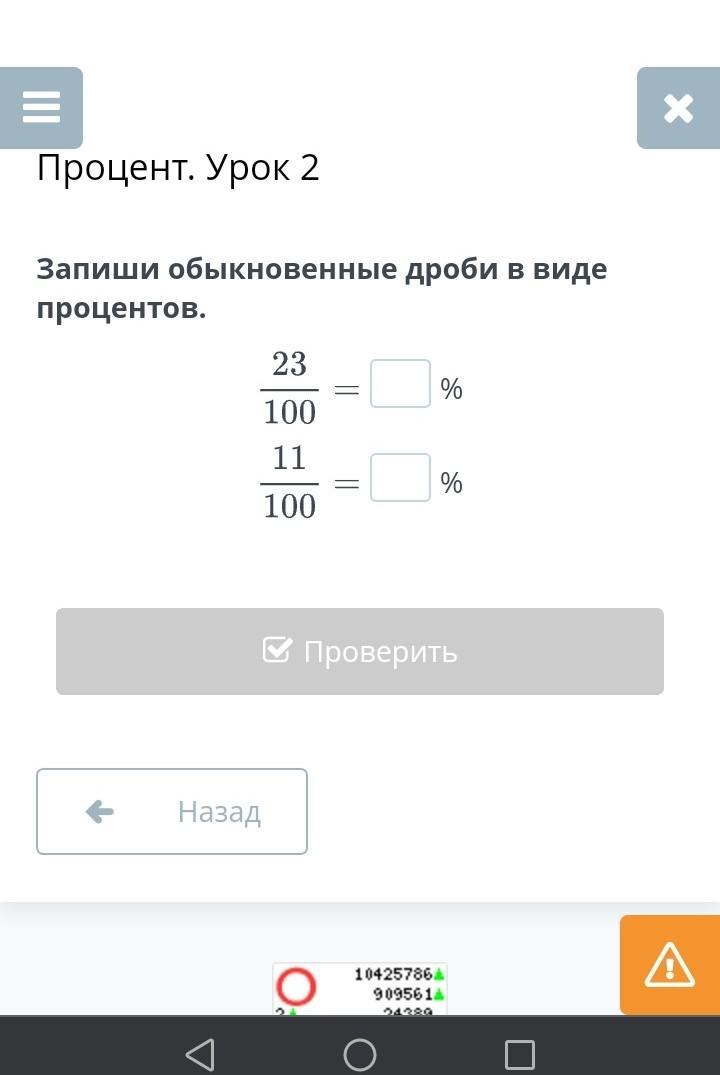Image resolution: width=720 pixels, height=1075 pixels.
Task: Go back with the Назад button
Action: (x=172, y=811)
